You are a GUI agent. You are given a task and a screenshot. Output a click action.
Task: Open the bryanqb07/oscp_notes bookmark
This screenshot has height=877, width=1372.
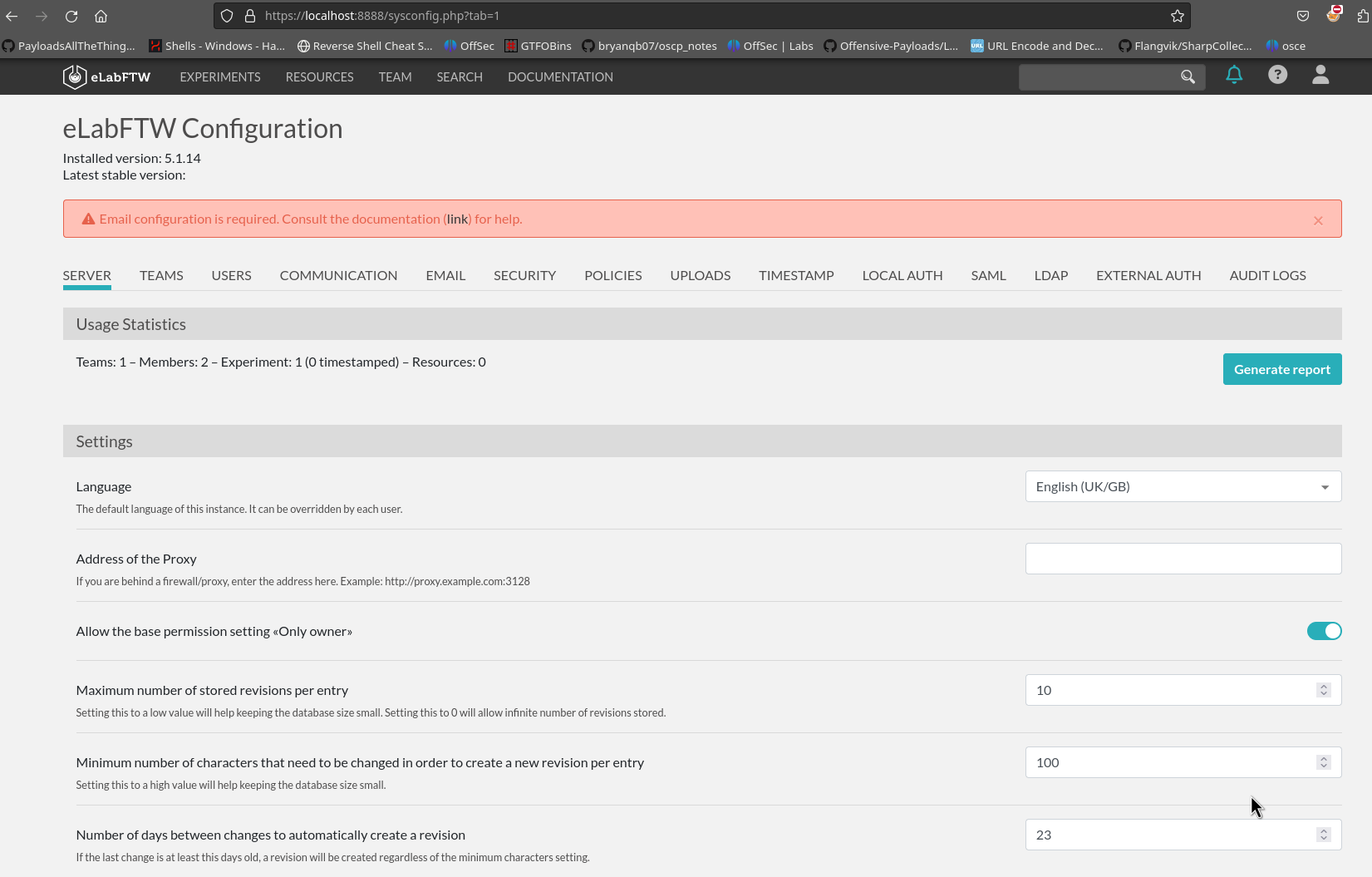click(x=649, y=46)
